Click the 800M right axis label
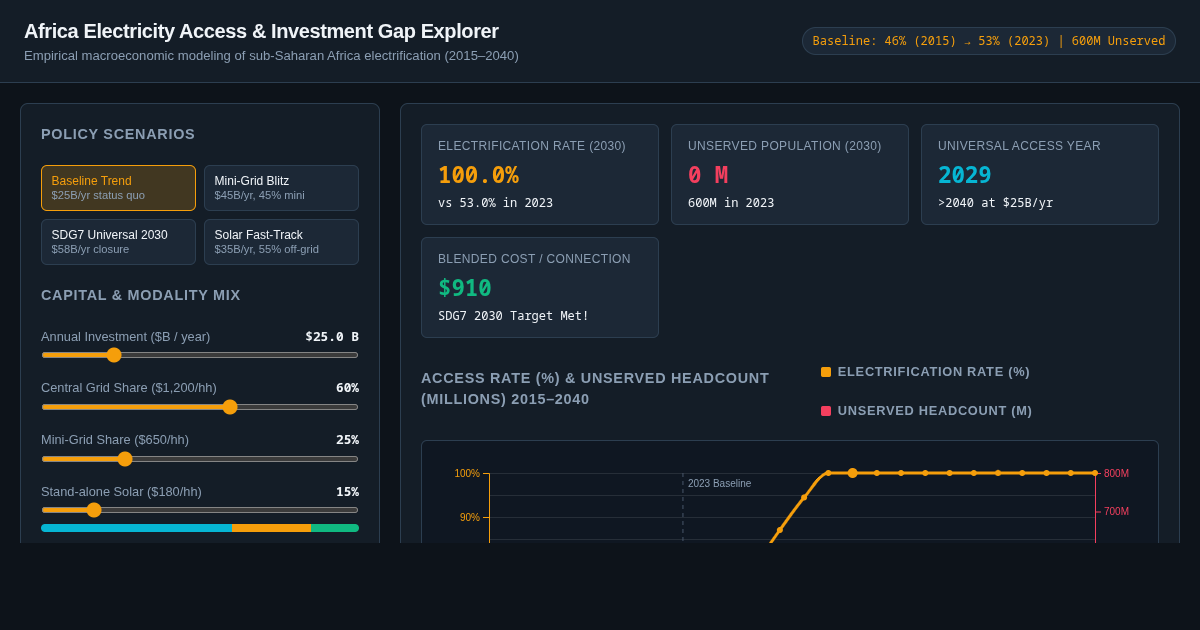1200x630 pixels. 1116,474
